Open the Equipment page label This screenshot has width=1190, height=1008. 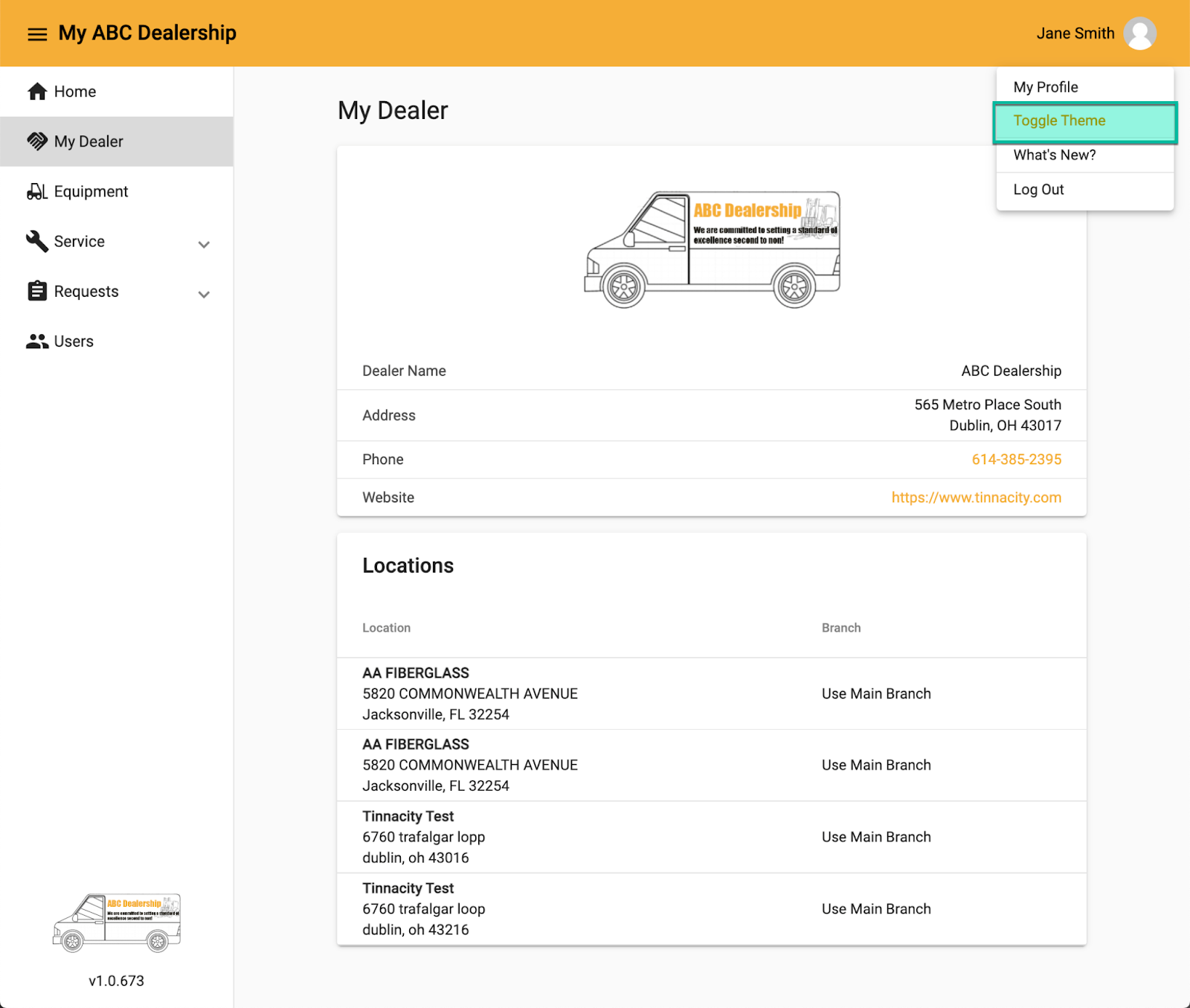click(x=91, y=192)
